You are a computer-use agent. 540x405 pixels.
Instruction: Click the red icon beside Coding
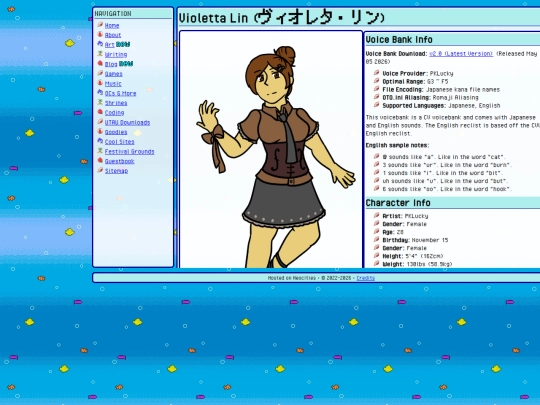coord(100,112)
